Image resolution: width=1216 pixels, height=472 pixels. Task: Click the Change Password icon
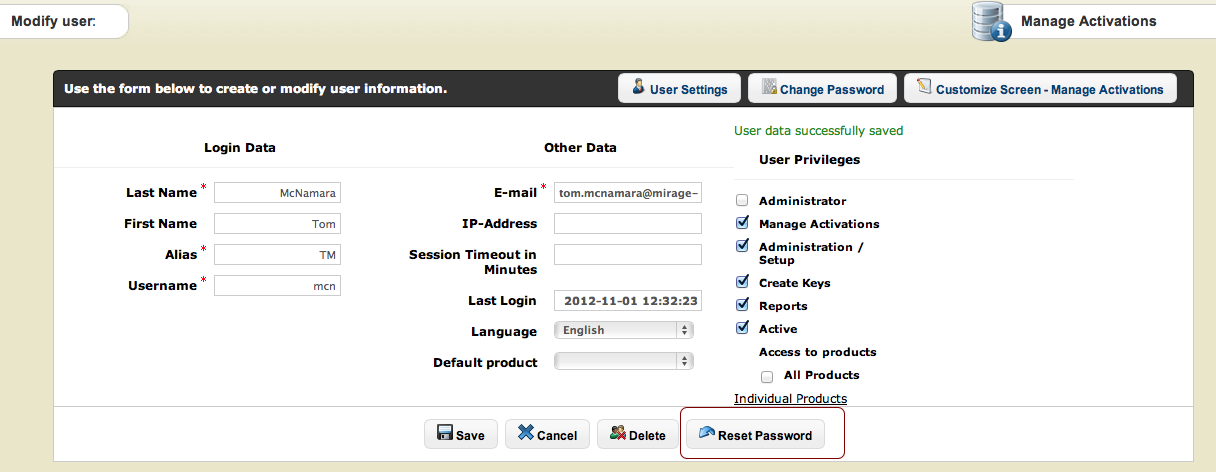[x=769, y=88]
